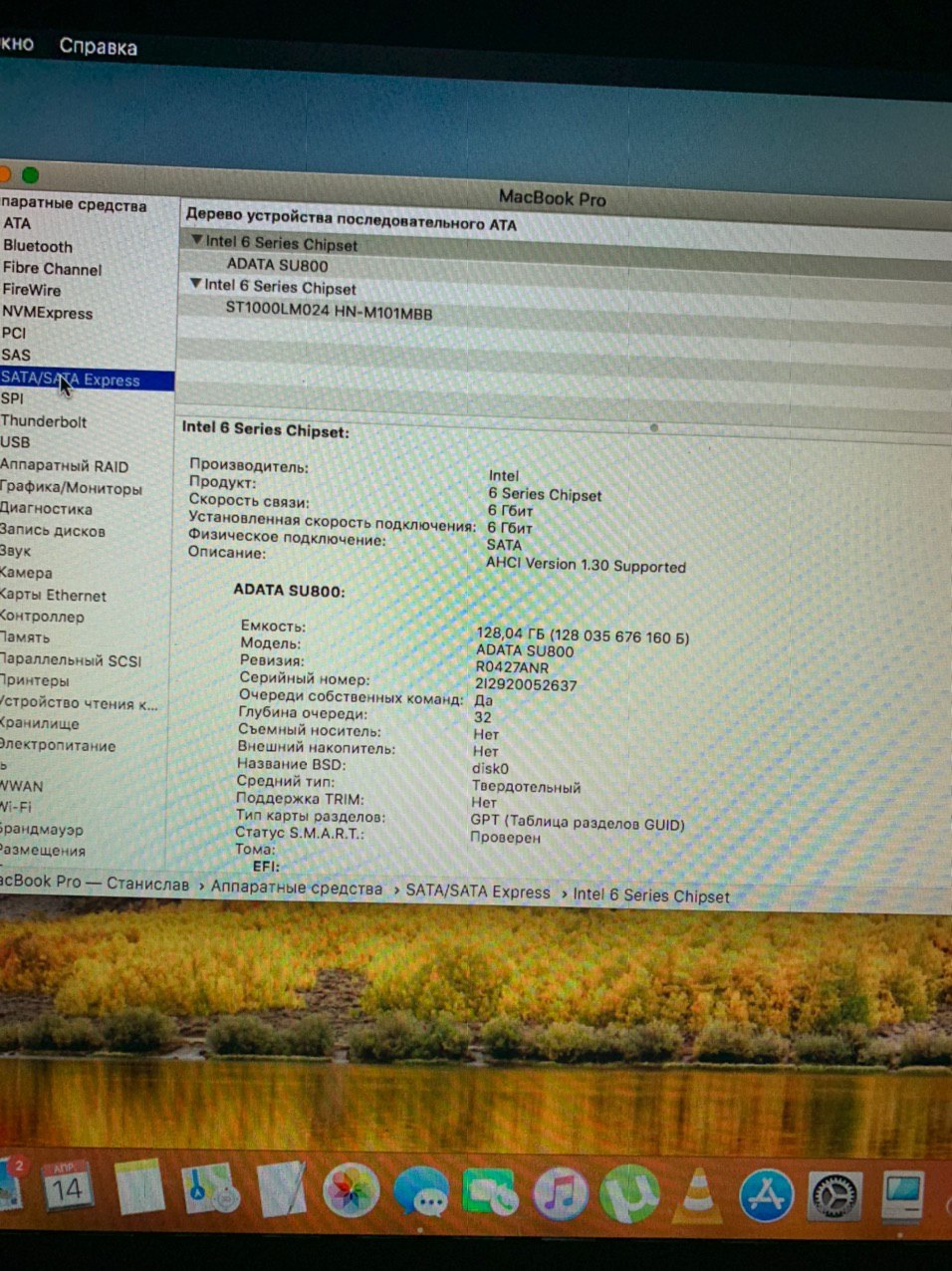Click GPT (Таблица разделов GUID) value

point(578,823)
